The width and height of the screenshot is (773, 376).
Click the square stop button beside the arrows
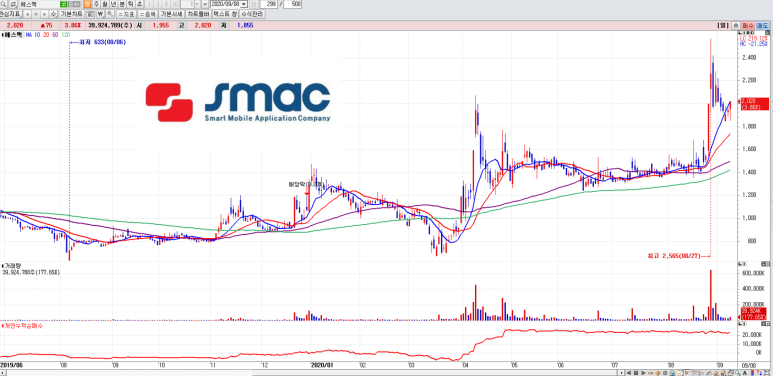tap(35, 14)
